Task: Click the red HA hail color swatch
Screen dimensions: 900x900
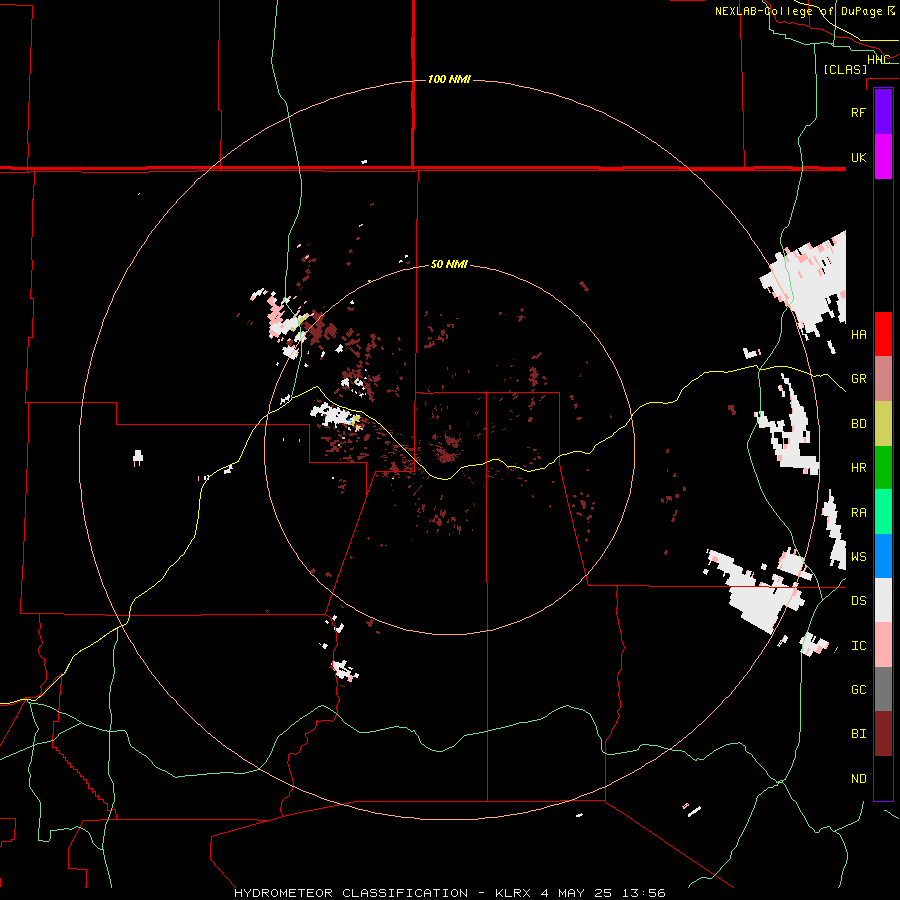Action: pos(883,334)
